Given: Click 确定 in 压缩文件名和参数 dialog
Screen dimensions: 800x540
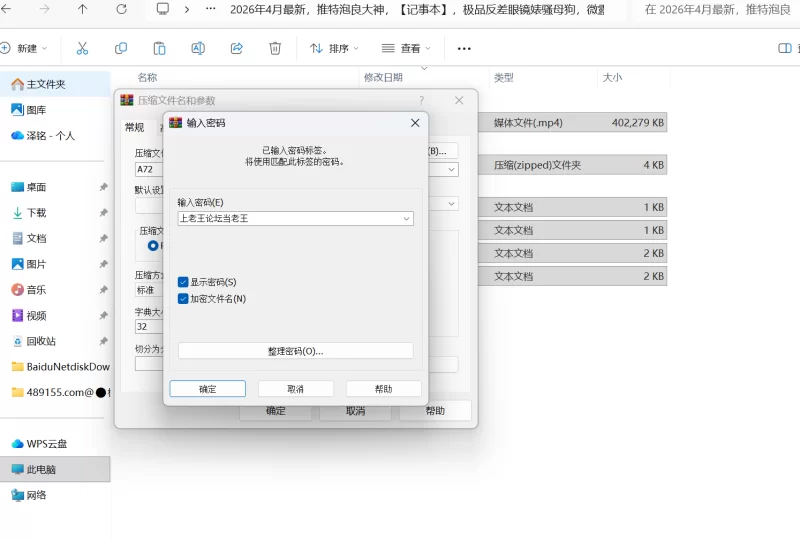Looking at the screenshot, I should pyautogui.click(x=276, y=411).
